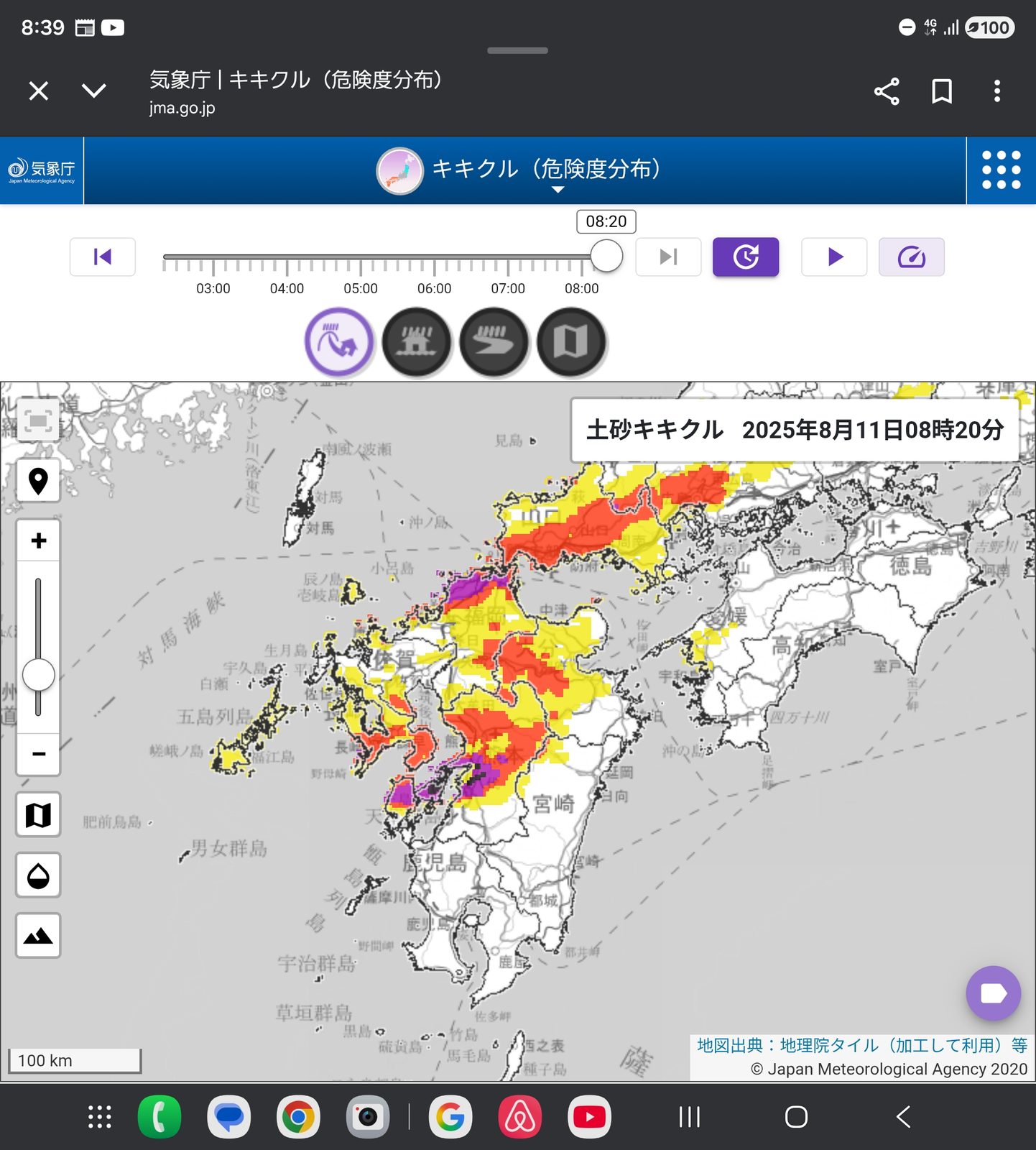Screen dimensions: 1036x1150
Task: Adjust layer opacity droplet button
Action: point(38,875)
